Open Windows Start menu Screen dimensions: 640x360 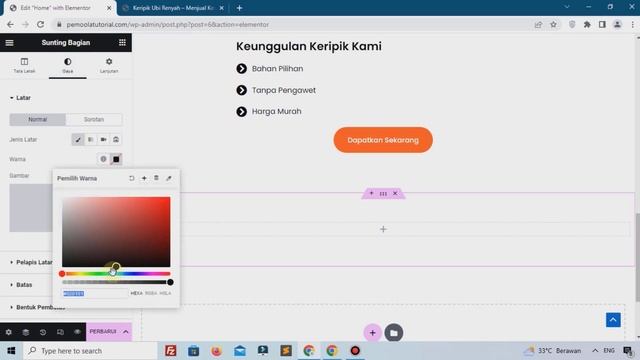point(11,351)
